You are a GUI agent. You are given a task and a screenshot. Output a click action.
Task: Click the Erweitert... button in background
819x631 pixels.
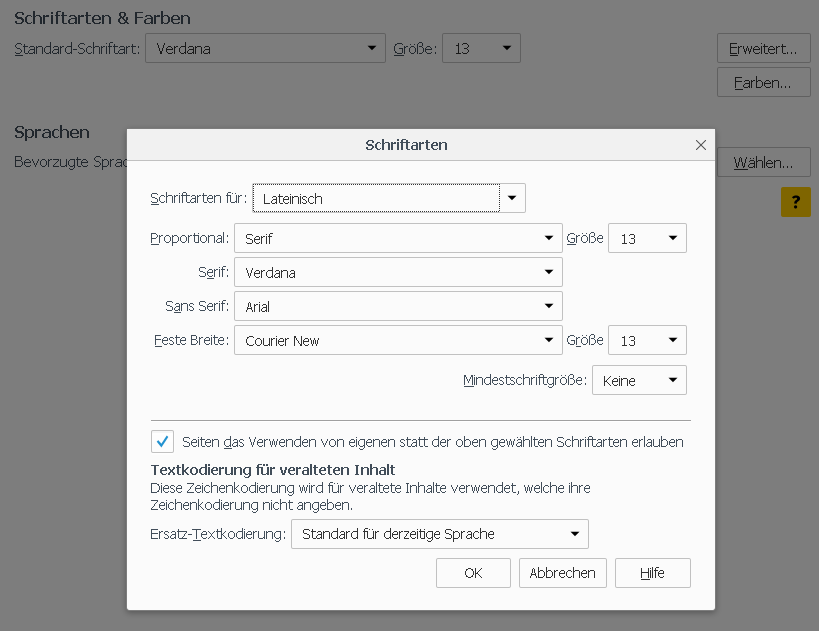pos(763,48)
